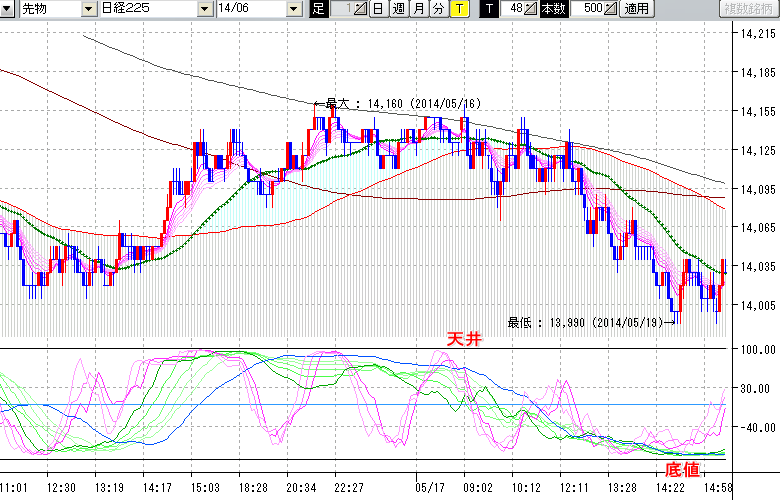Select the 日 (daily) candle interval button
The width and height of the screenshot is (780, 500).
[378, 9]
